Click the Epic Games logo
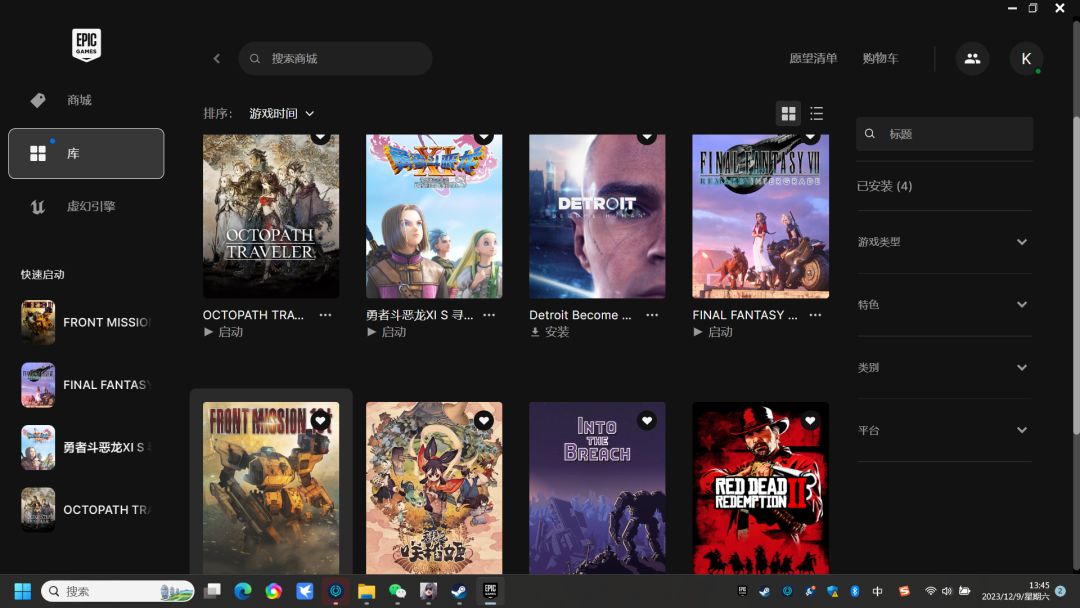 click(x=86, y=45)
